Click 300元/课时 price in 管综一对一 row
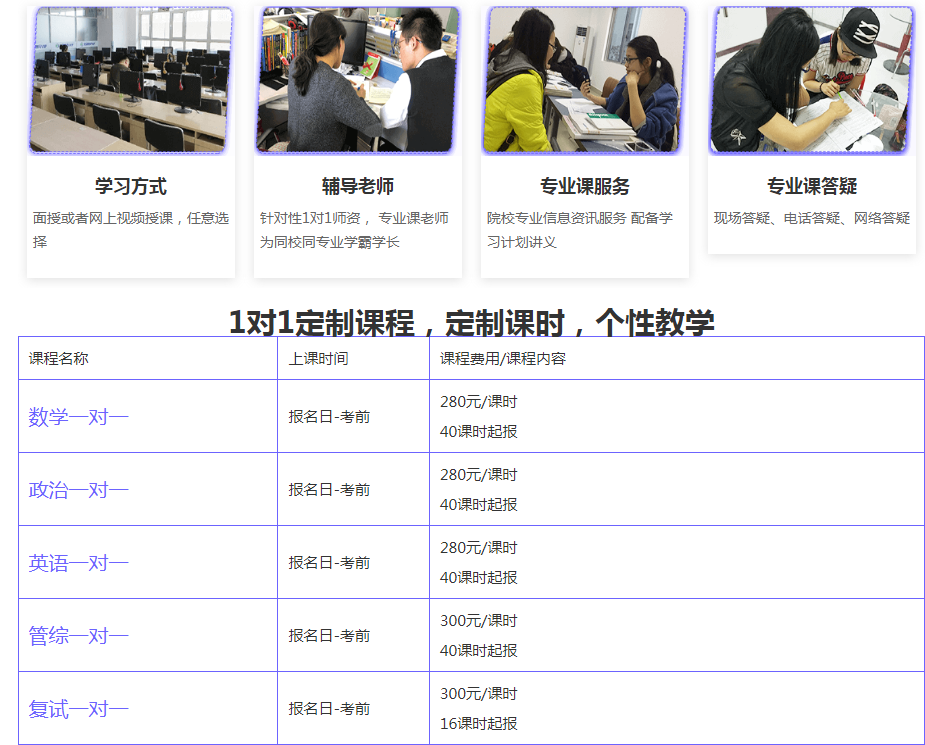The height and width of the screenshot is (745, 925). [x=479, y=621]
